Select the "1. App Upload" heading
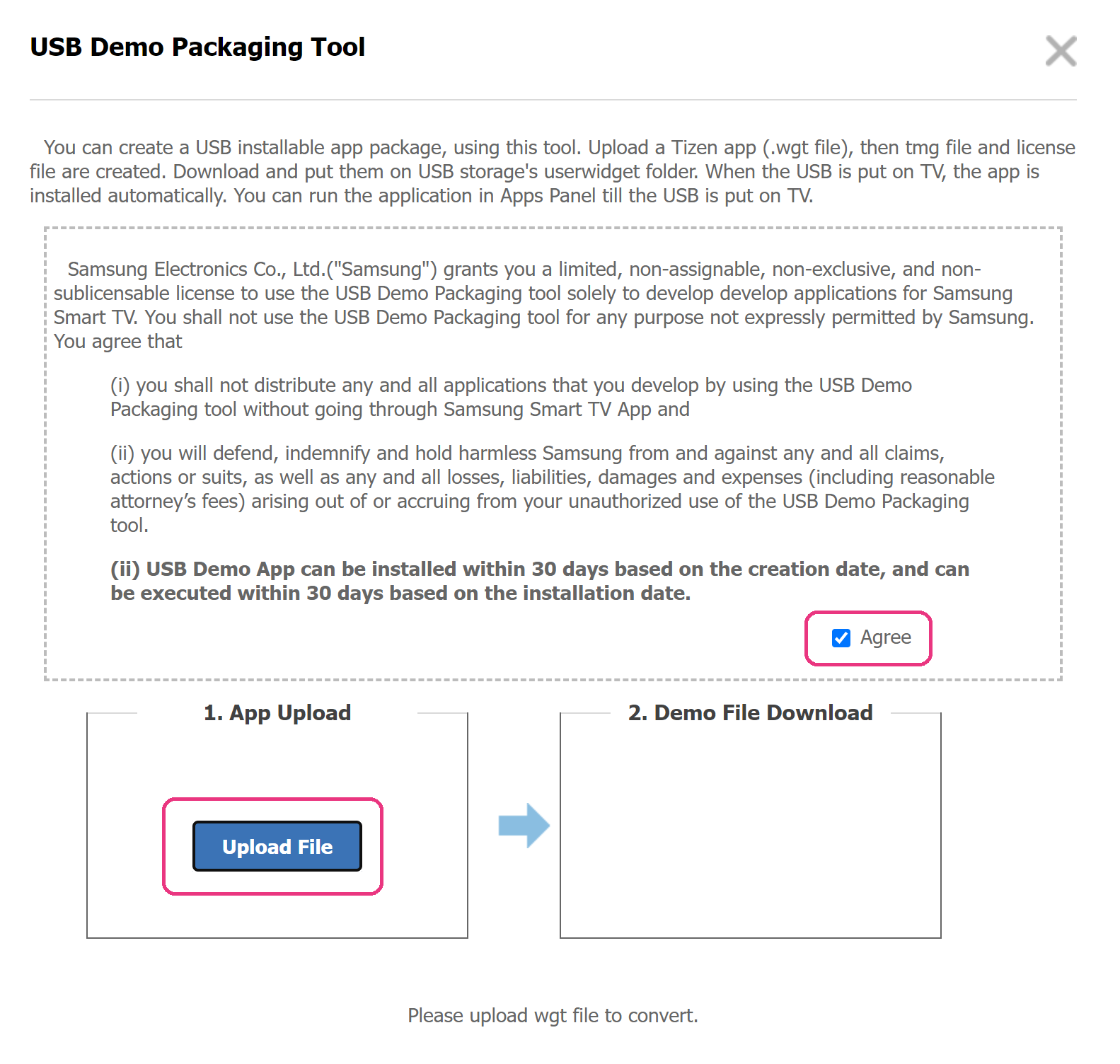1120x1064 pixels. (x=277, y=712)
